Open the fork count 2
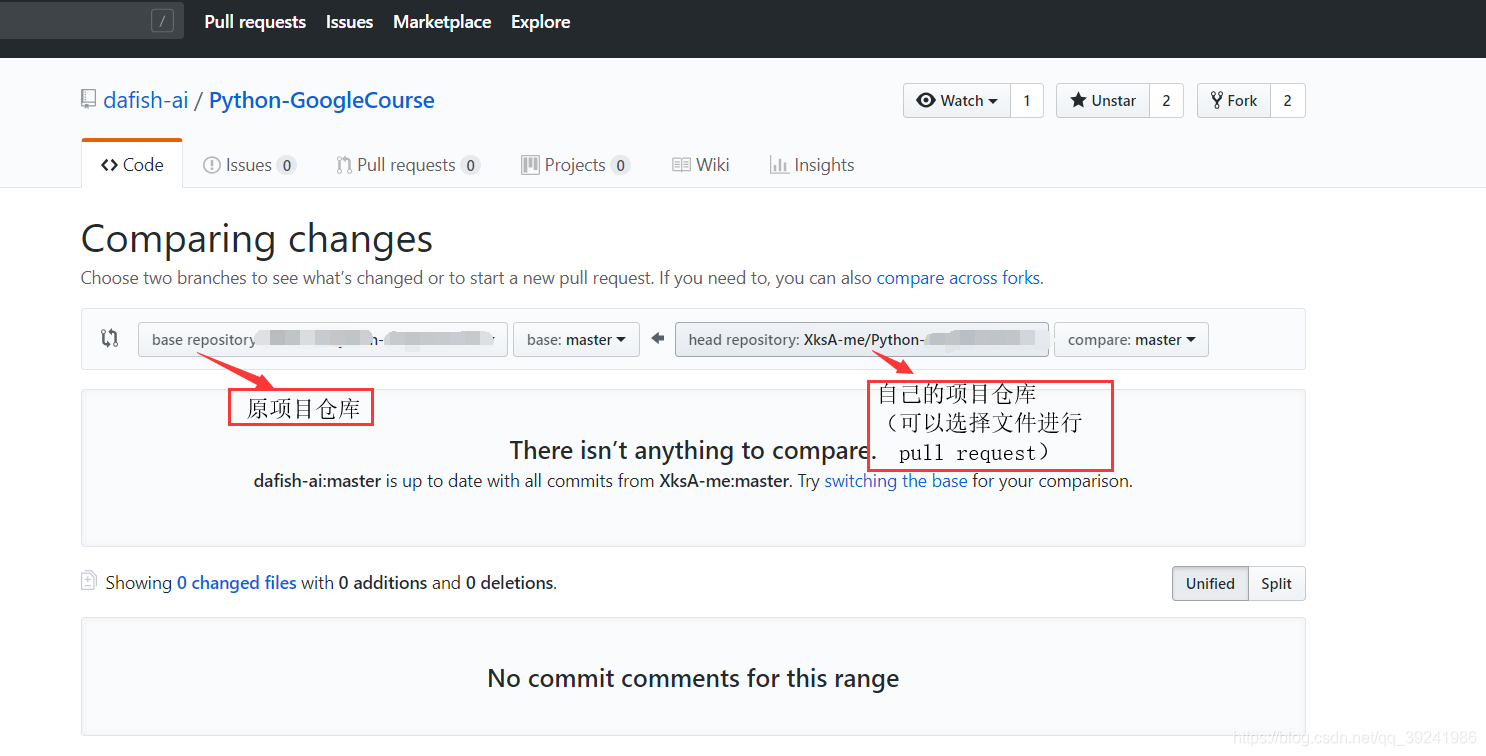This screenshot has width=1486, height=756. (1288, 101)
